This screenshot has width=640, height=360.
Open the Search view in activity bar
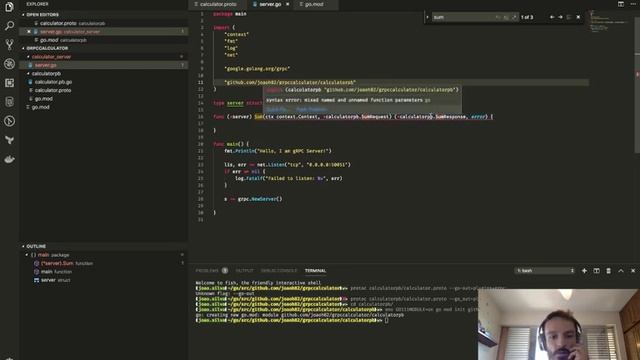(x=9, y=26)
